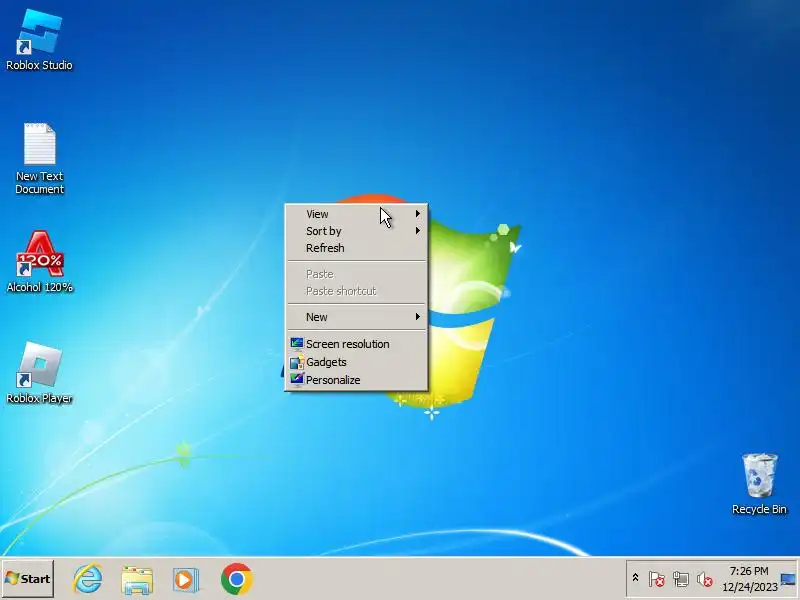800x600 pixels.
Task: Click the muted volume speaker tray icon
Action: click(705, 579)
